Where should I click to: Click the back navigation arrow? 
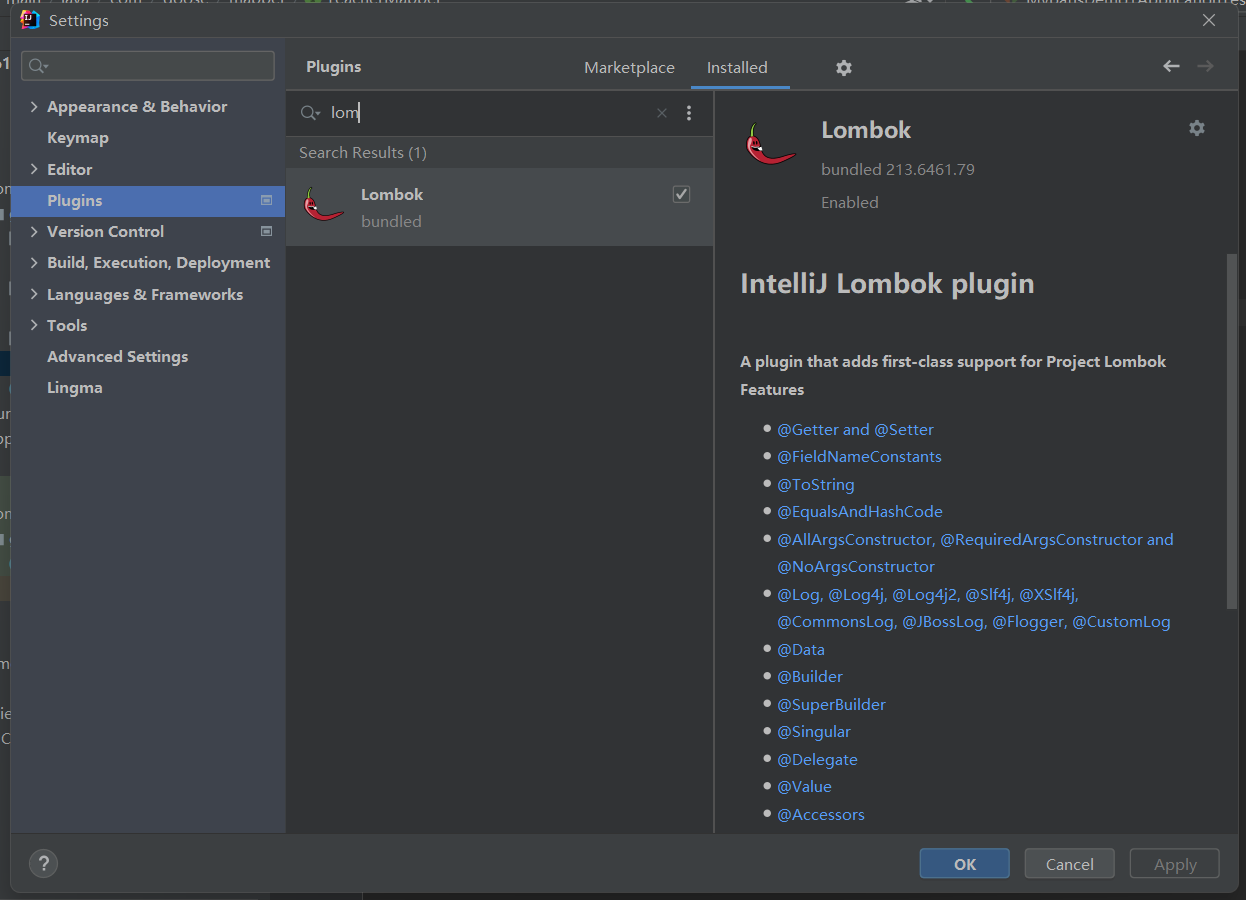coord(1171,66)
